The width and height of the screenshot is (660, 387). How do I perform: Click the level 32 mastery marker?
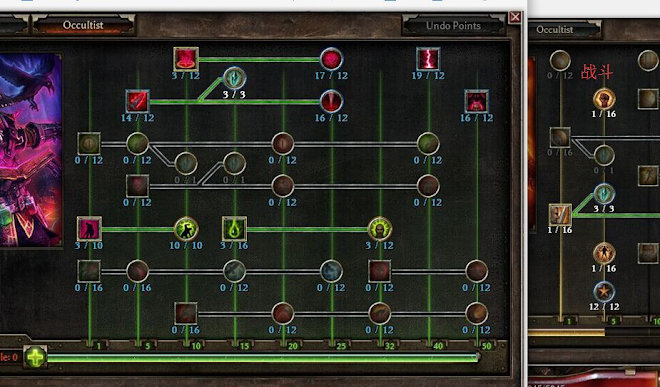(389, 346)
